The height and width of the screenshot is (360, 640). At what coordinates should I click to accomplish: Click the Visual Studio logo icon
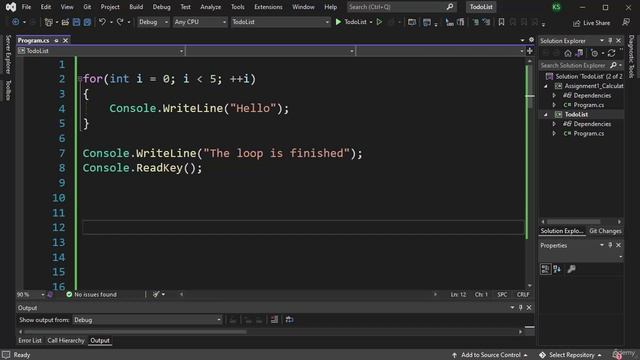point(11,7)
